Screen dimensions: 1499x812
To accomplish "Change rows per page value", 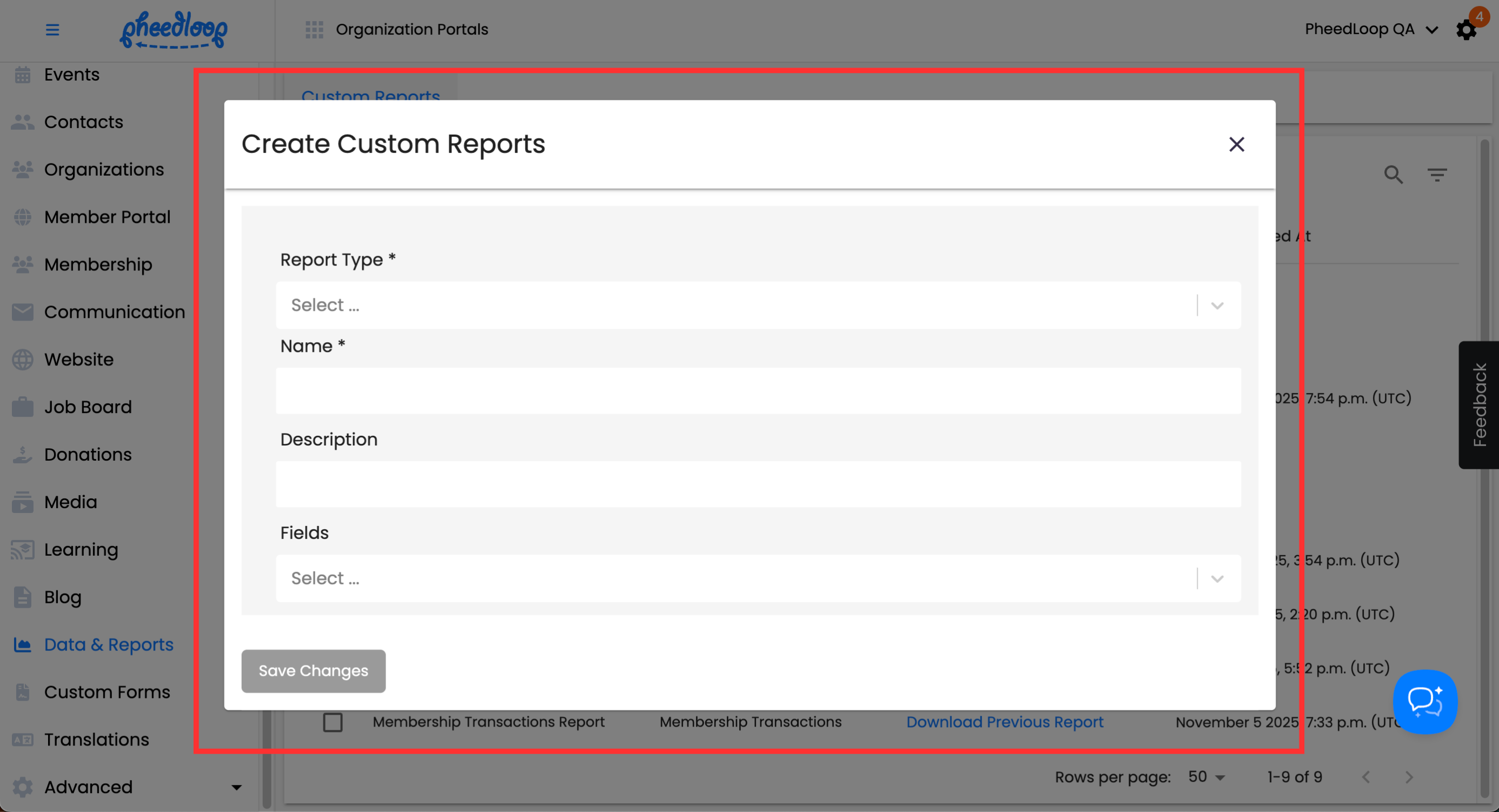I will 1206,777.
